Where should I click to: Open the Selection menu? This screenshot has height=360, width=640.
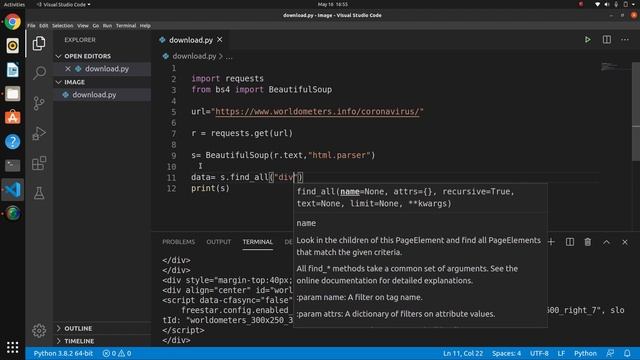tap(62, 25)
